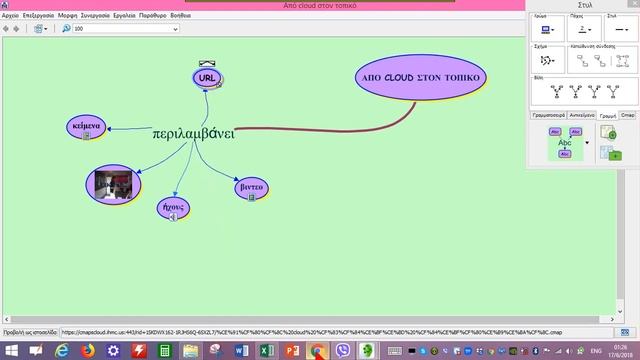Select the περιλαμβάνει linking phrase
Viewport: 640px width, 360px height.
click(193, 133)
